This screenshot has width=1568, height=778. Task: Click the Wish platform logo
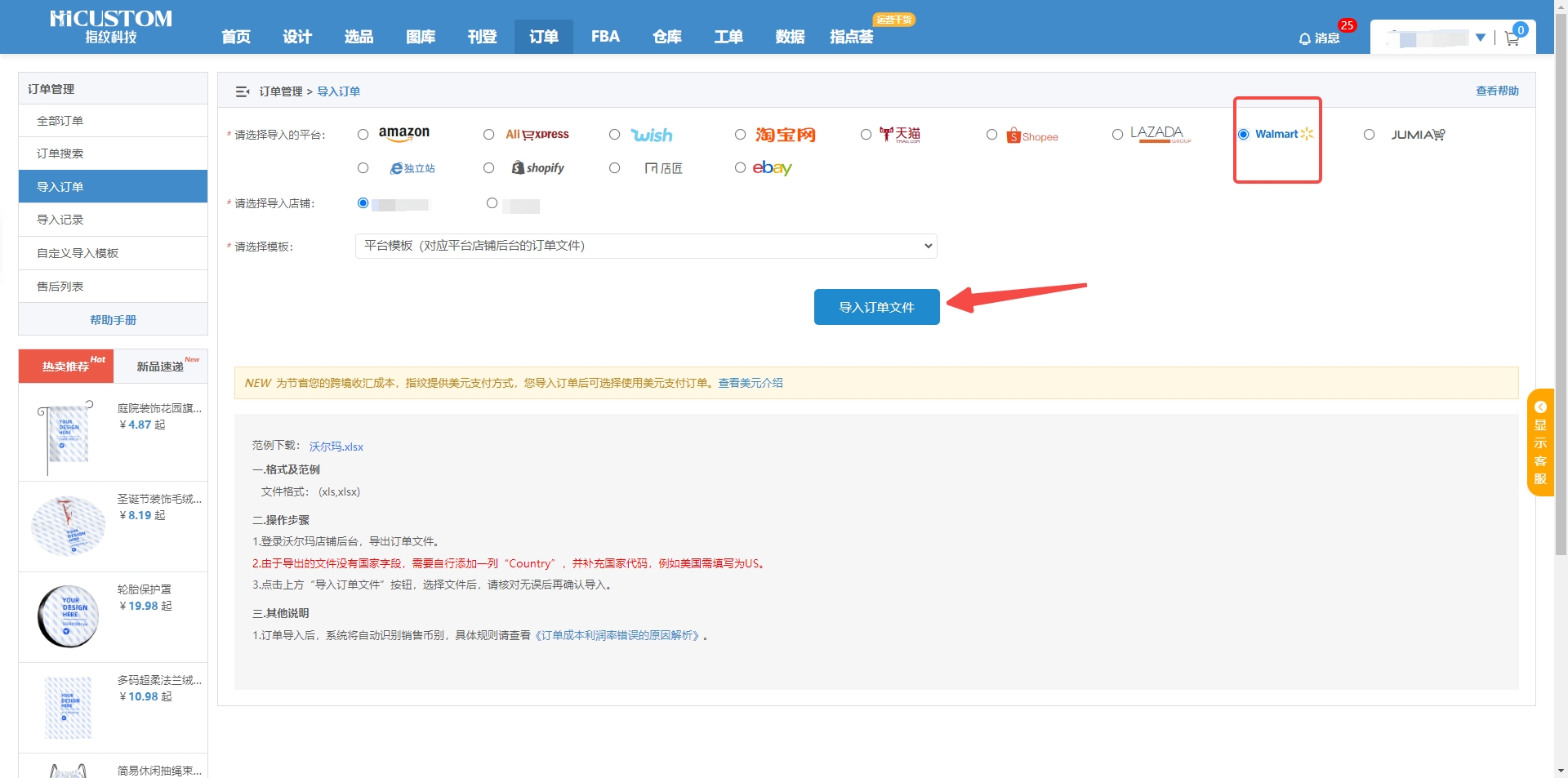[x=652, y=135]
